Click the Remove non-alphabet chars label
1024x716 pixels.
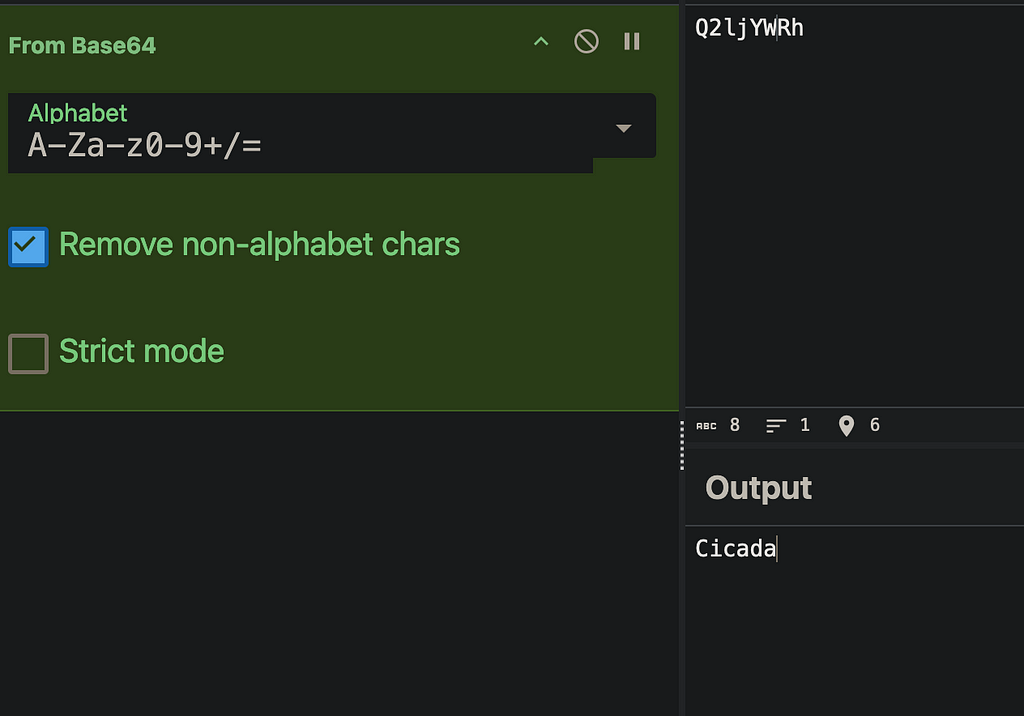click(259, 244)
